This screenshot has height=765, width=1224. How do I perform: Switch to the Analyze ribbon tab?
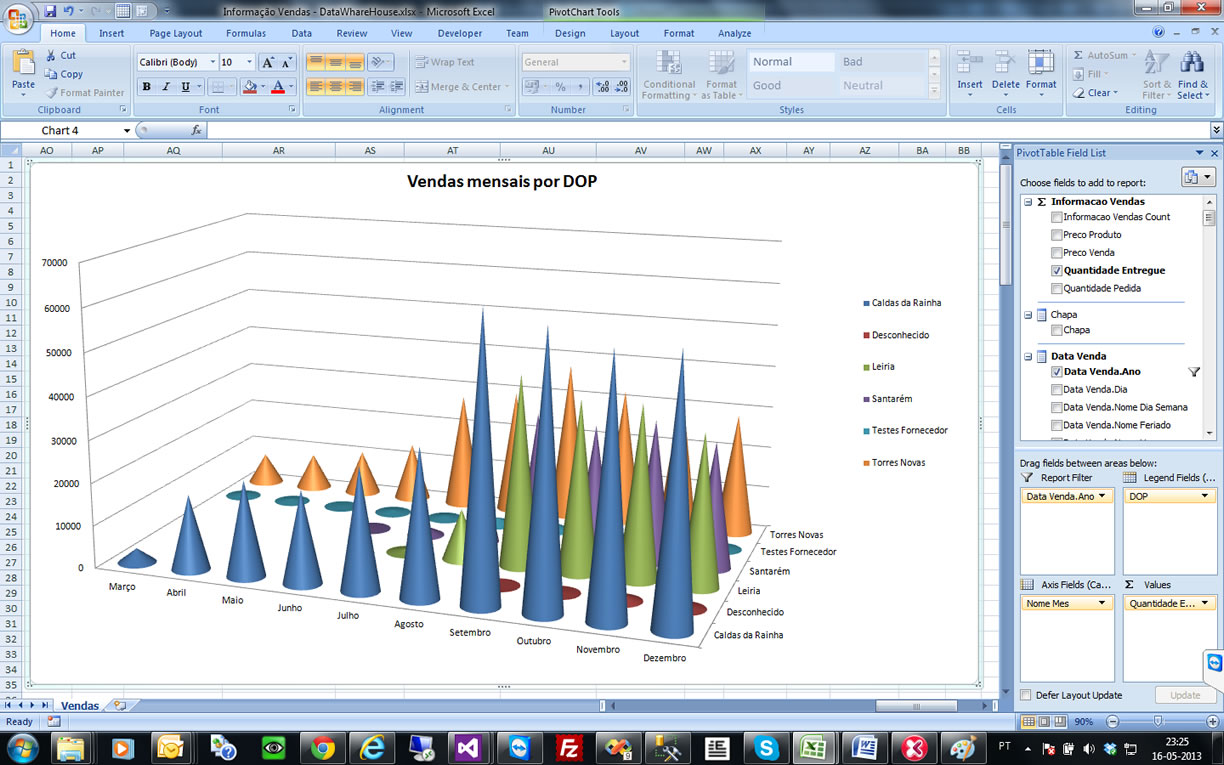click(x=734, y=33)
